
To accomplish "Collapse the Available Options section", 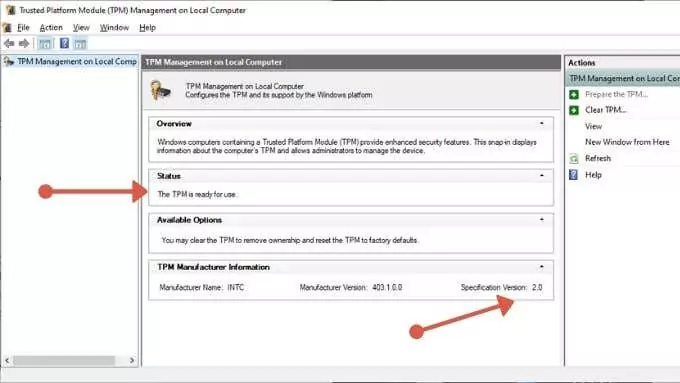I will (x=542, y=220).
